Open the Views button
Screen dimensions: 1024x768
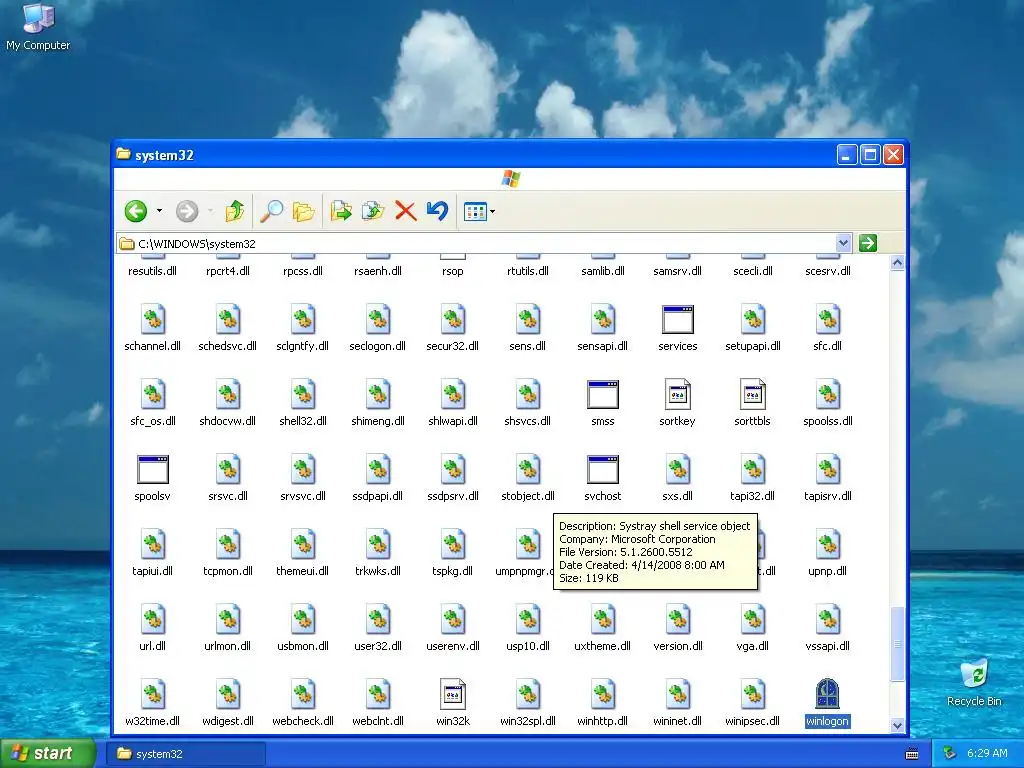[475, 212]
